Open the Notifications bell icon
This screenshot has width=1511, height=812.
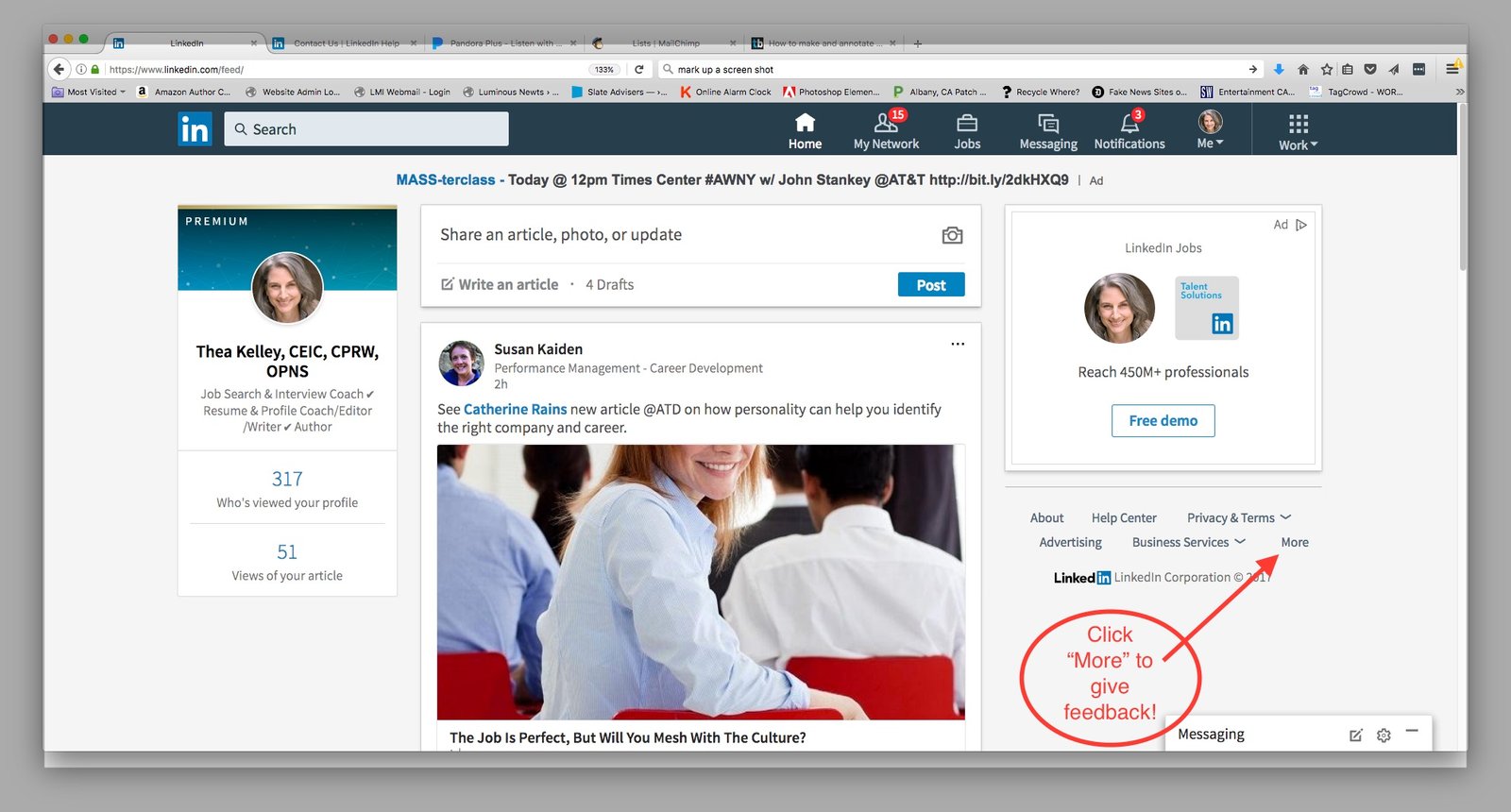click(1129, 124)
